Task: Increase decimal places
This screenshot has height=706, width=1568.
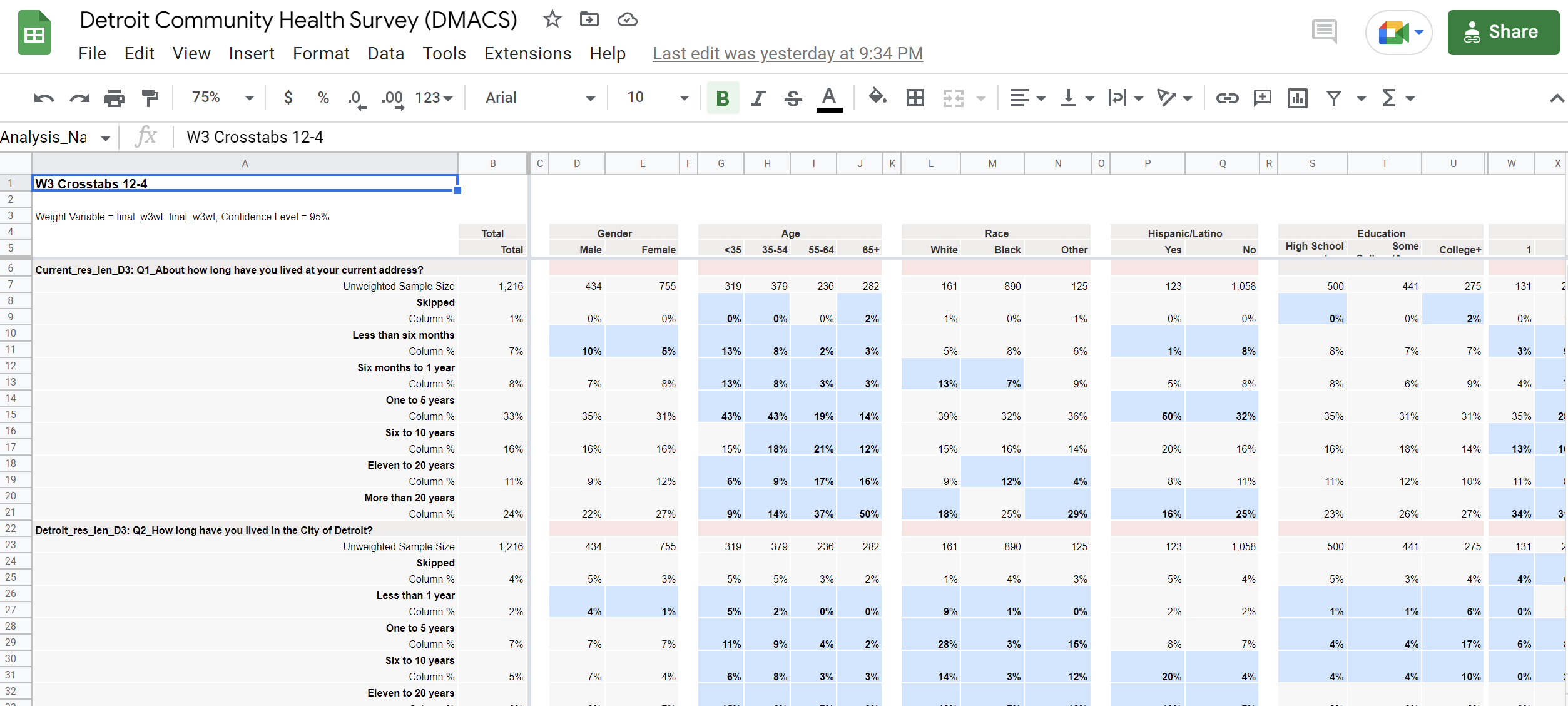Action: pyautogui.click(x=393, y=98)
